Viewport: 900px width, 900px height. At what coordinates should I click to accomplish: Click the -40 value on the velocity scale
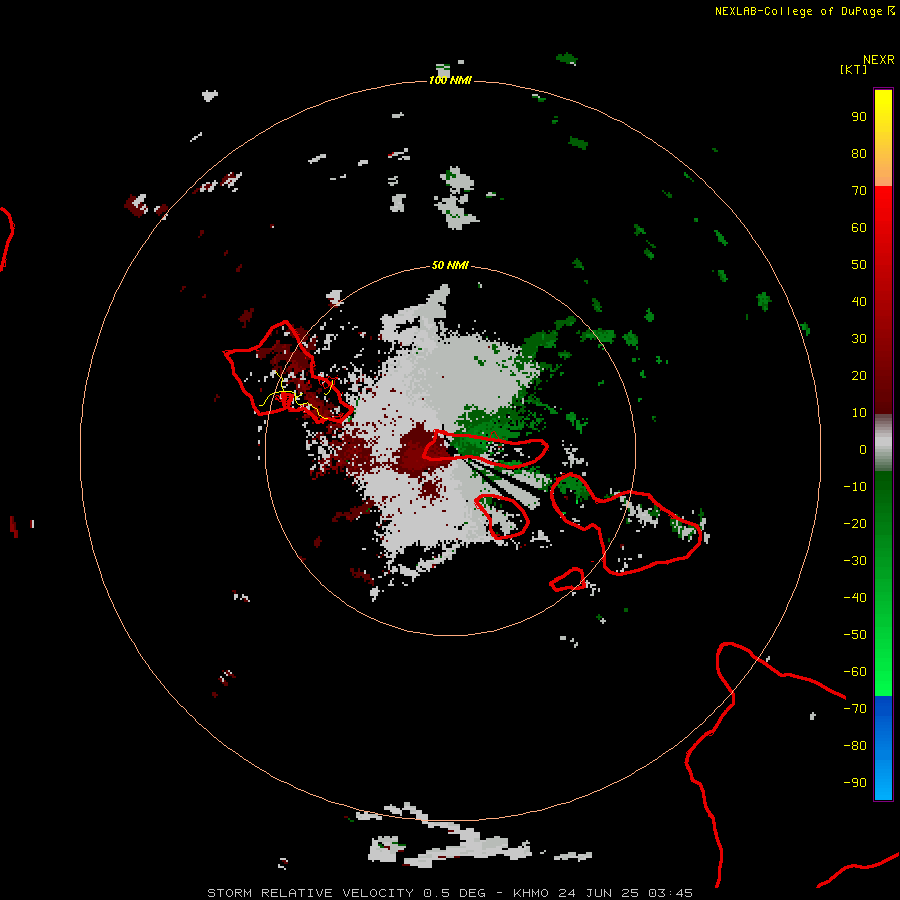855,598
